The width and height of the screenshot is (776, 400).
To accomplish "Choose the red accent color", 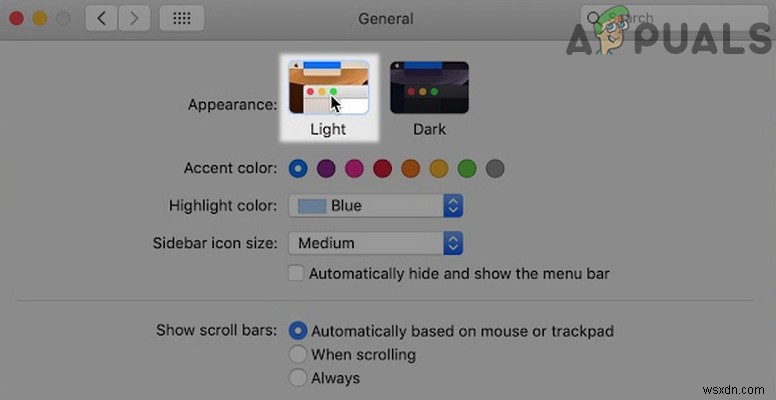I will [x=382, y=169].
